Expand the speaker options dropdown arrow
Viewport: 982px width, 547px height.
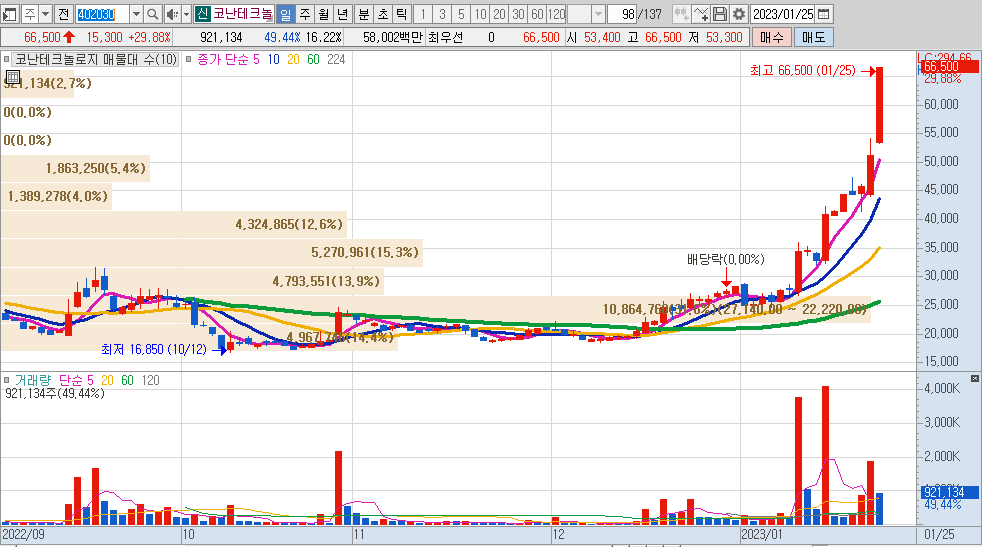coord(186,14)
